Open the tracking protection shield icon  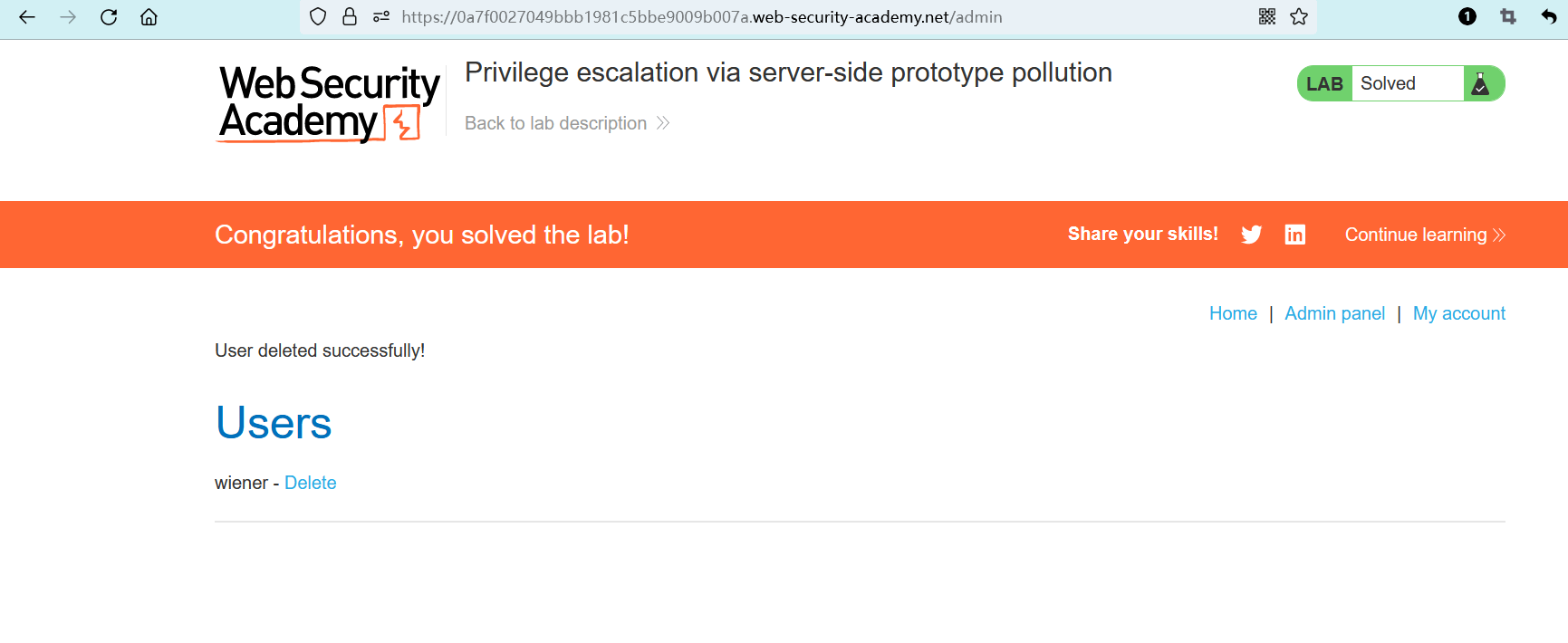318,17
